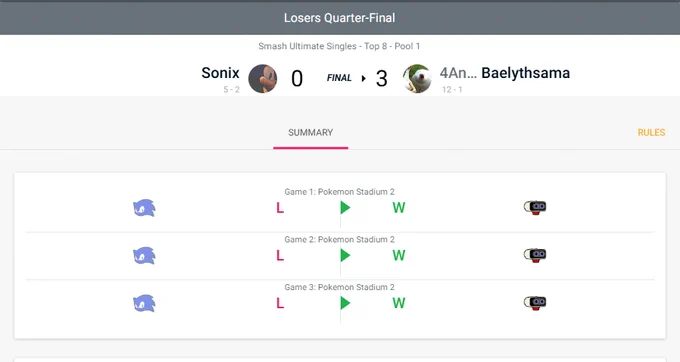
Task: Click the green W result for Game 3
Action: point(399,303)
